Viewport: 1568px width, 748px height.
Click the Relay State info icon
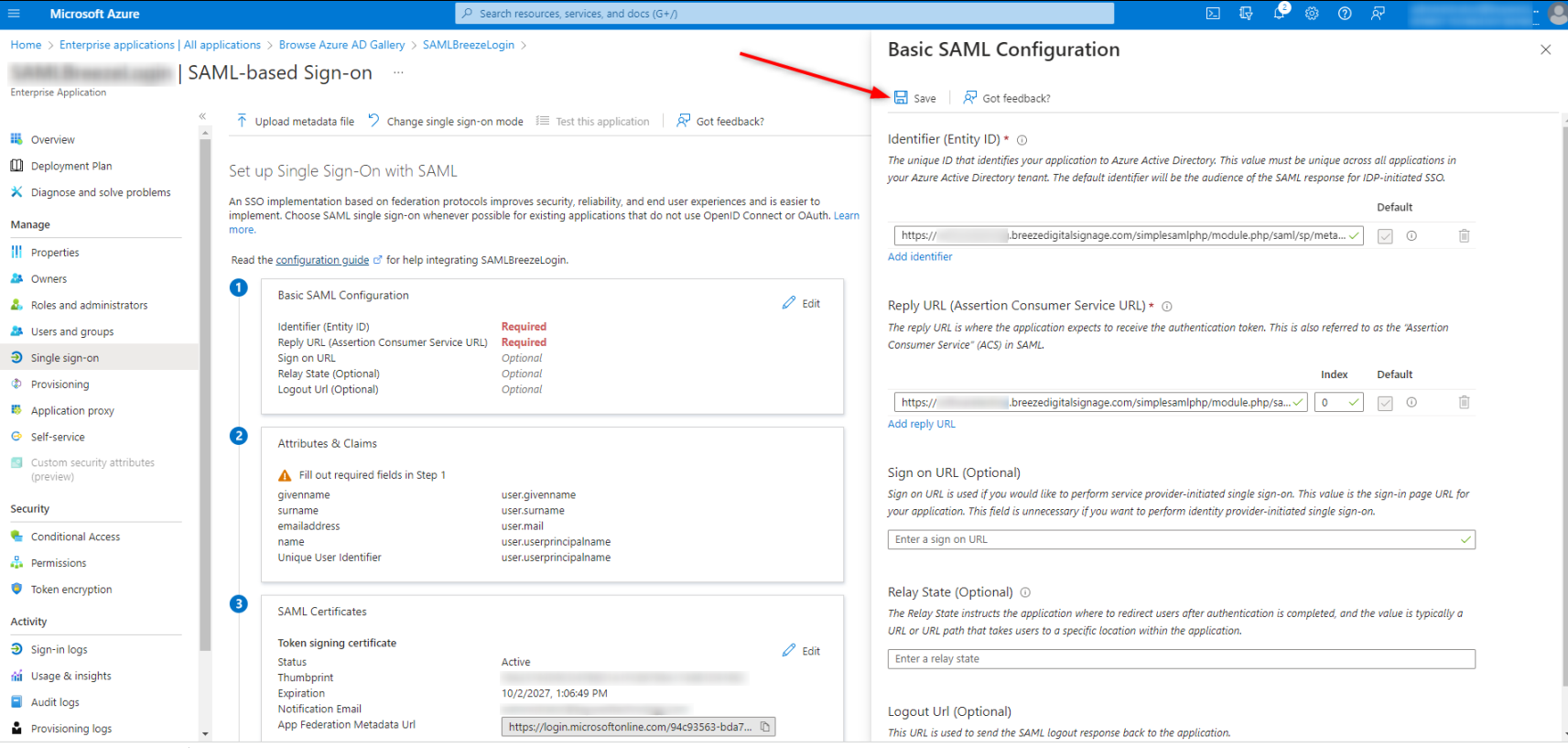1025,592
